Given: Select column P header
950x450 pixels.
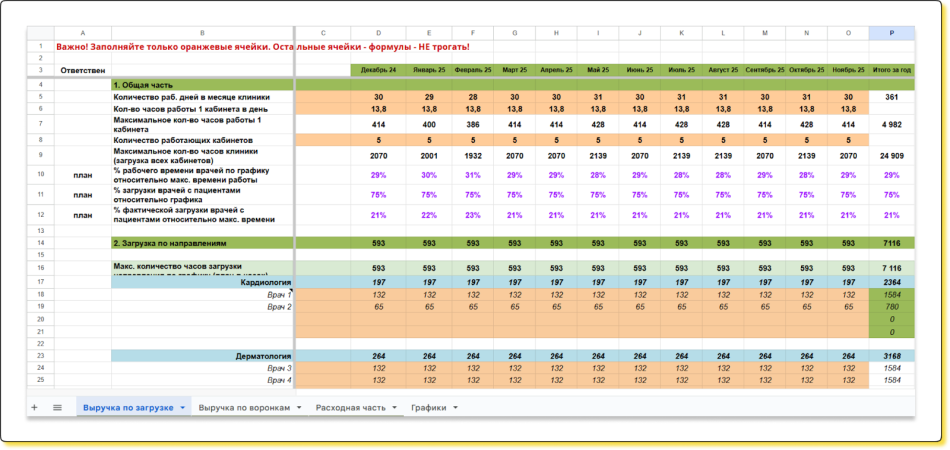Looking at the screenshot, I should coord(890,33).
